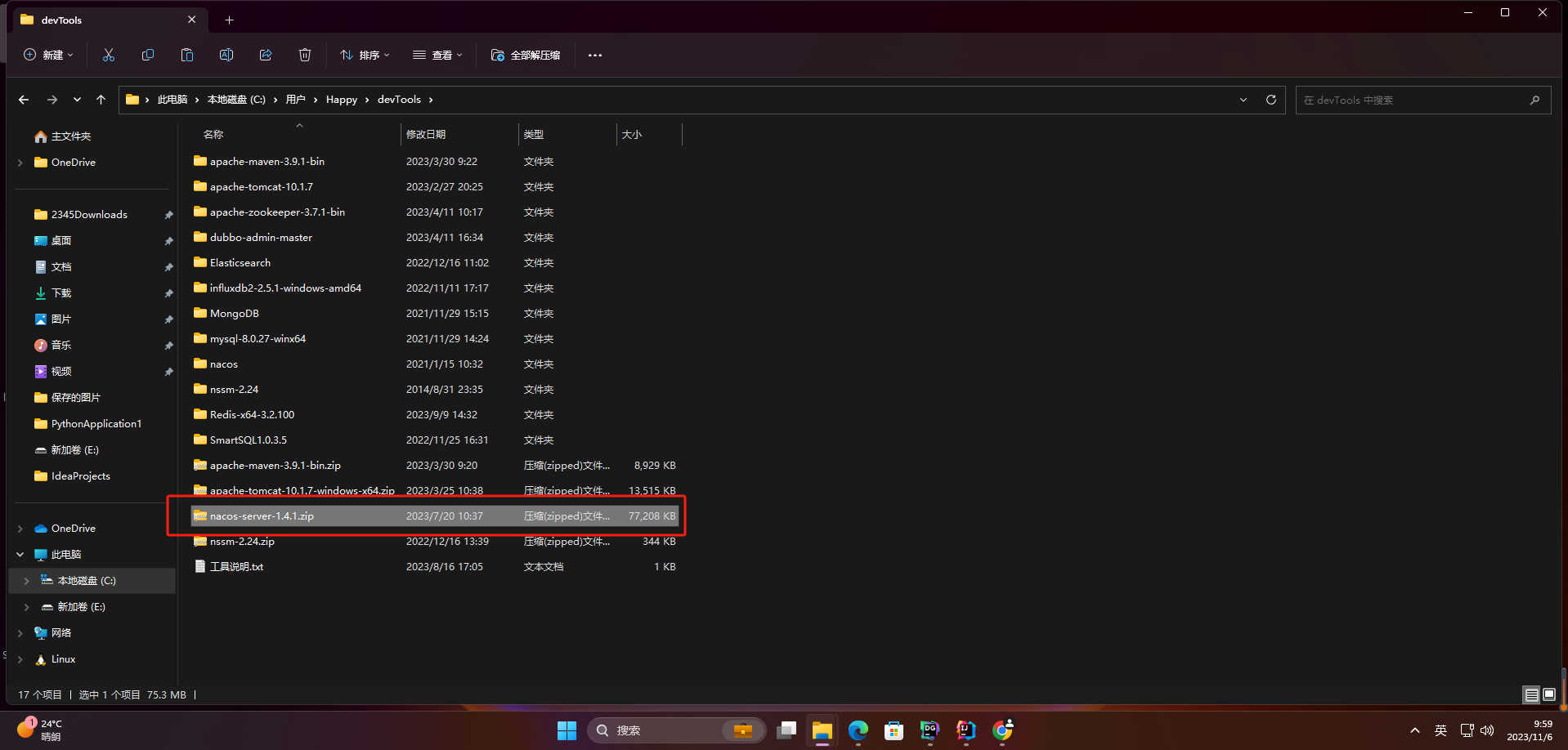Viewport: 1568px width, 750px height.
Task: Go back with the left arrow
Action: 24,100
